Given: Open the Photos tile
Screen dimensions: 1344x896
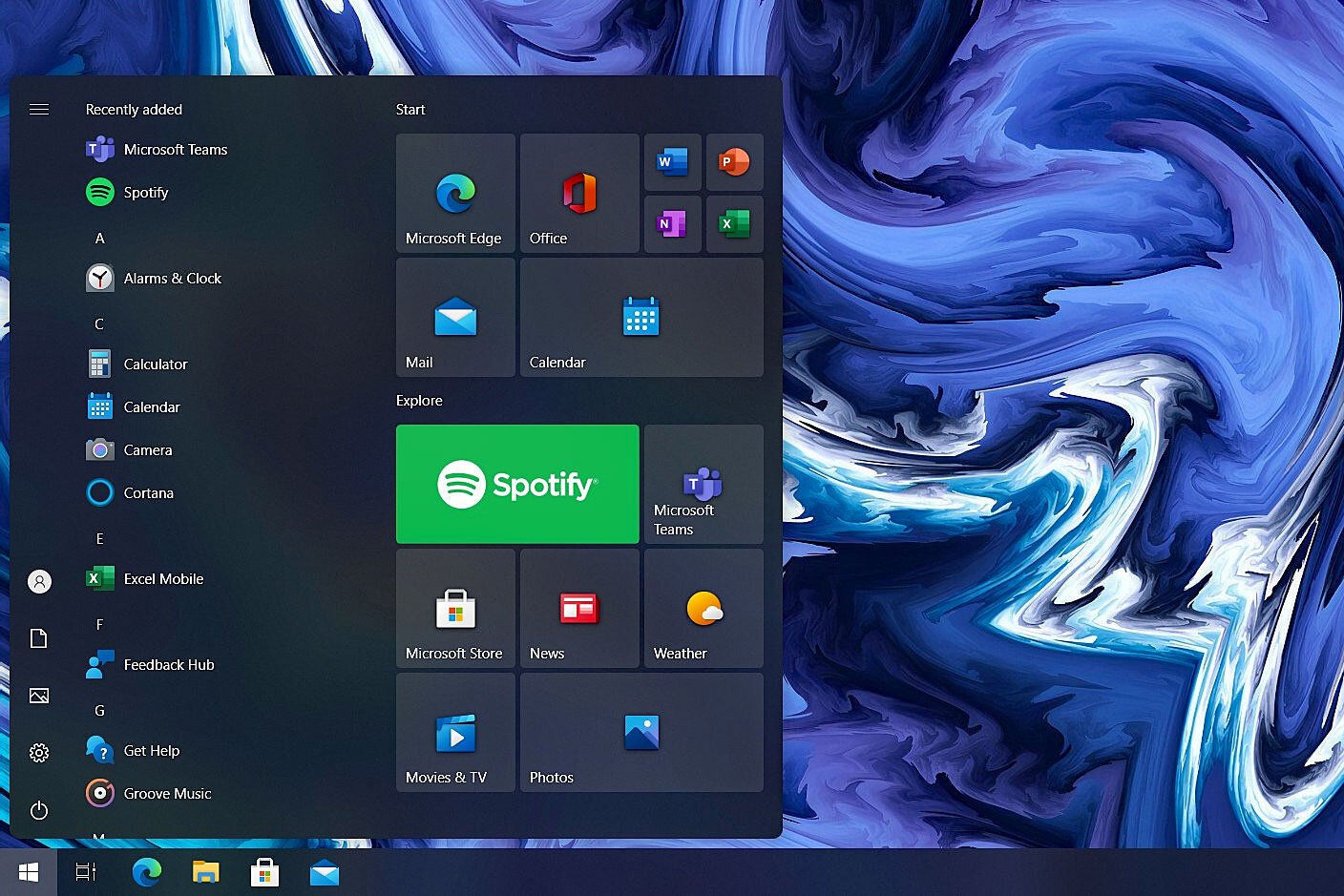Looking at the screenshot, I should click(641, 732).
